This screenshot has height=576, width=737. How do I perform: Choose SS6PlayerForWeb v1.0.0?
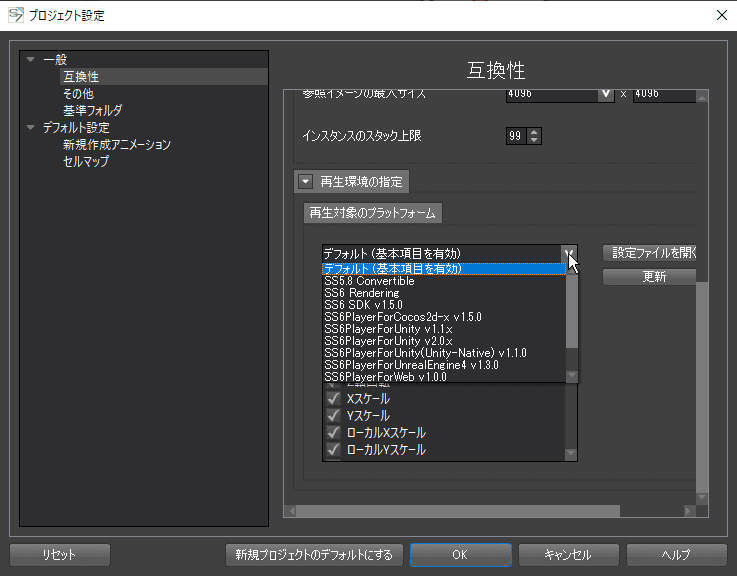[x=444, y=377]
